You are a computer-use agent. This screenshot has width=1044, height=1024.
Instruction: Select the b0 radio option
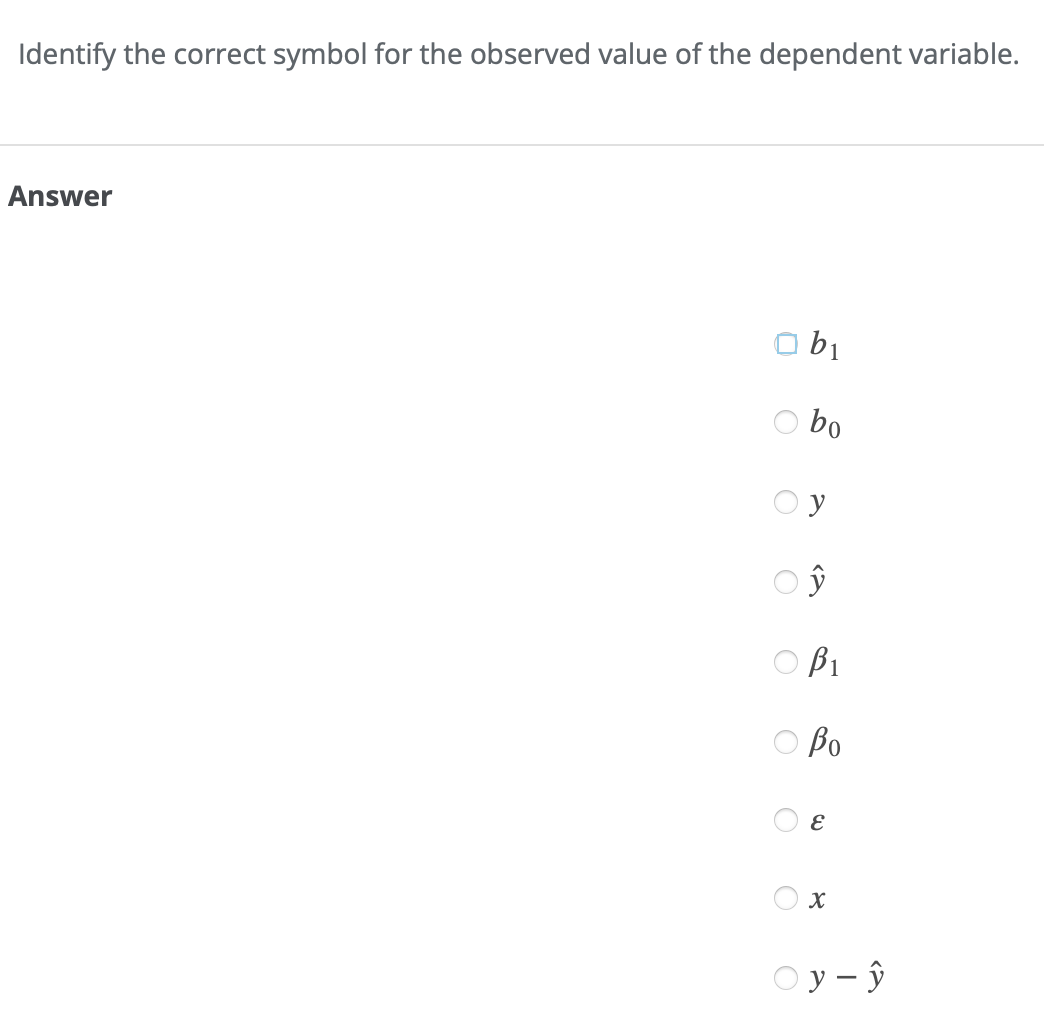786,422
